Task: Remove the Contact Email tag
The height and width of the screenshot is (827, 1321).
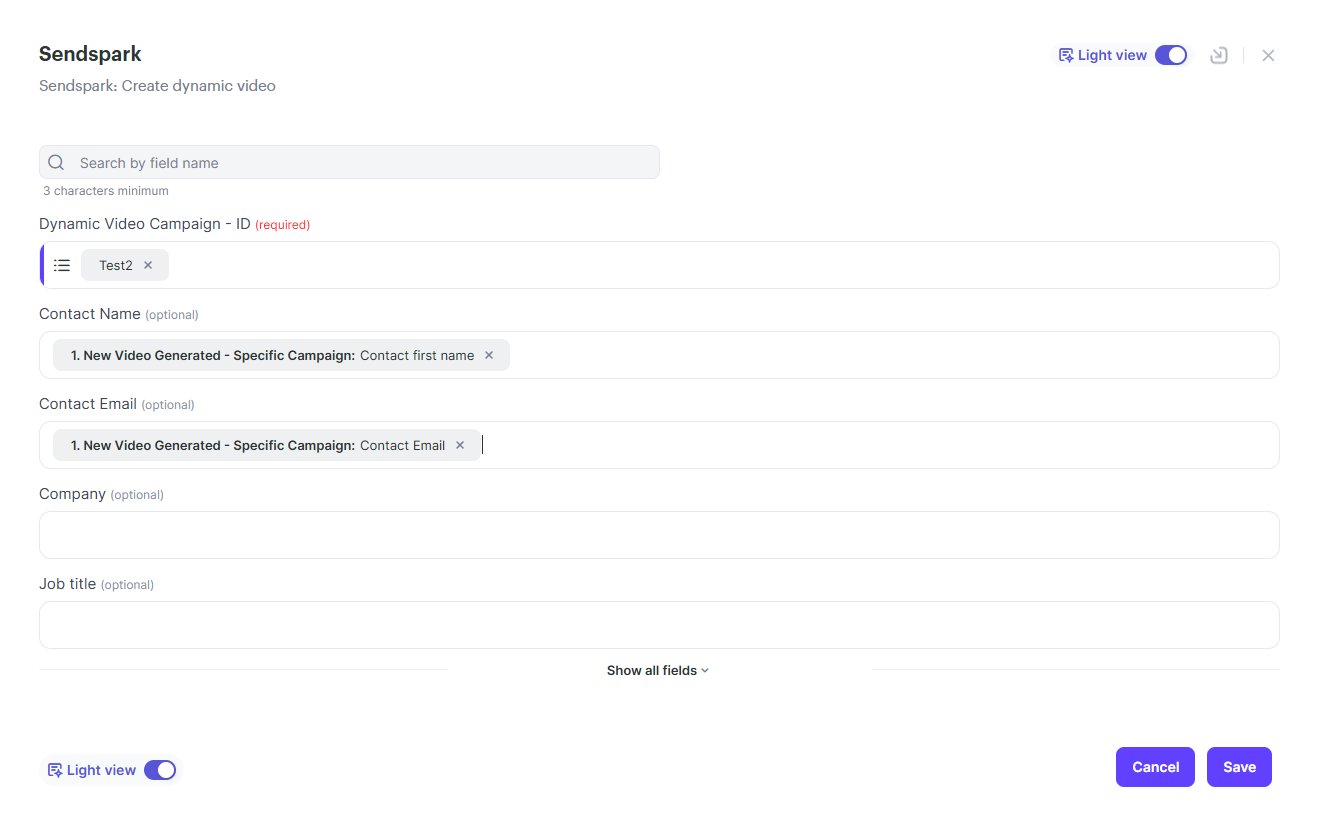Action: [460, 445]
